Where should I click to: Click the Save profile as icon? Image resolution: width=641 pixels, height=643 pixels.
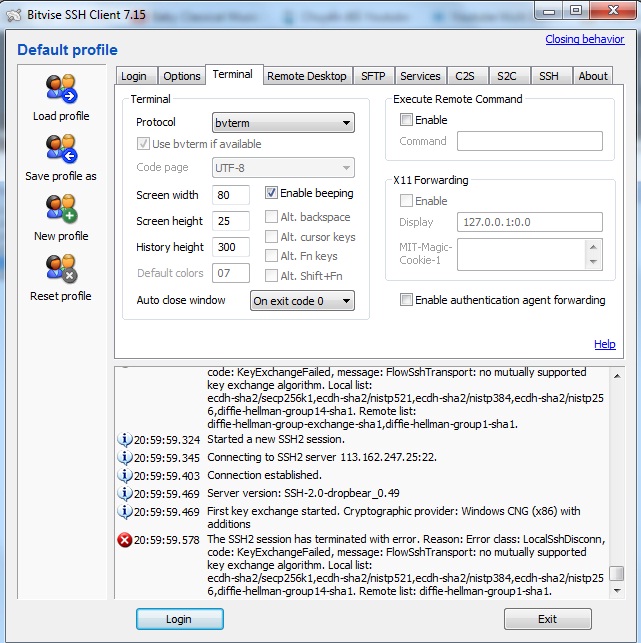coord(62,149)
